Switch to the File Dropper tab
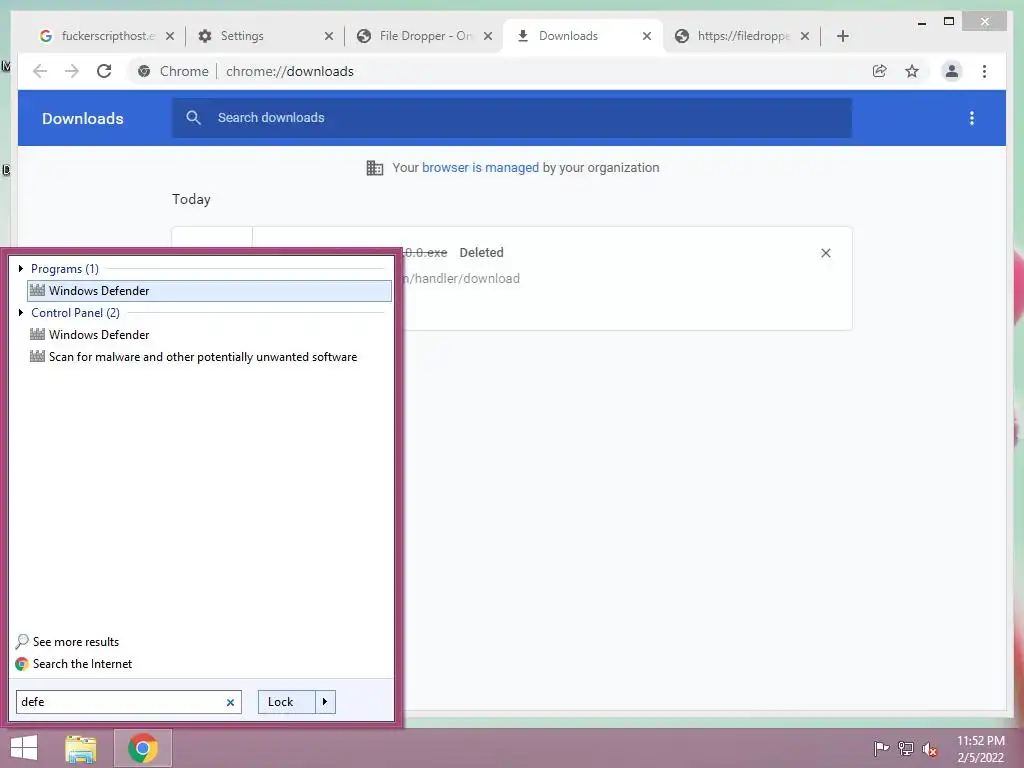 click(x=424, y=36)
